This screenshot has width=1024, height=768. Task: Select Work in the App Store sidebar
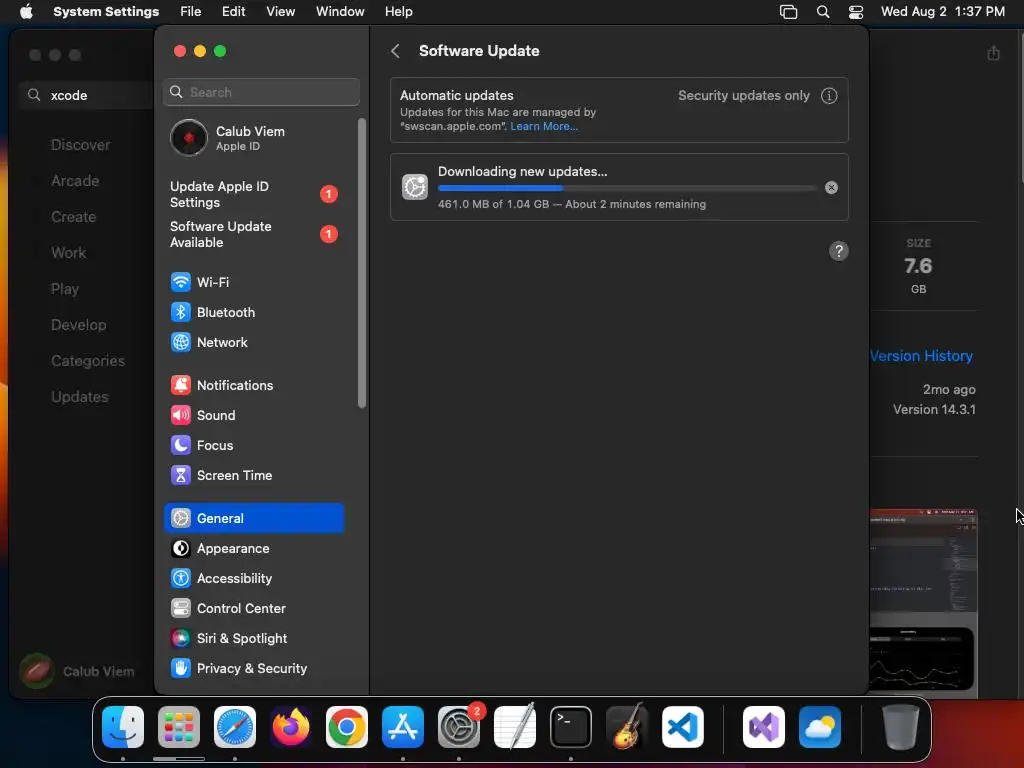(x=68, y=253)
